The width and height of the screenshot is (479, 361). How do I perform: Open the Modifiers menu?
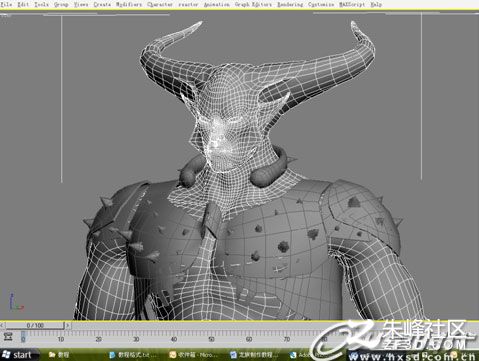click(129, 4)
